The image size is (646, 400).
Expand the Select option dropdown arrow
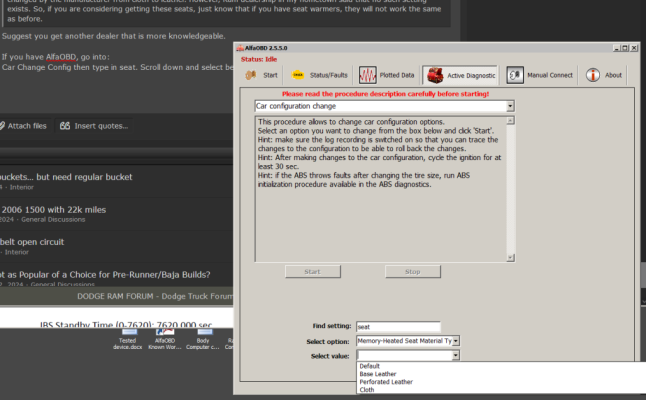[x=456, y=341]
